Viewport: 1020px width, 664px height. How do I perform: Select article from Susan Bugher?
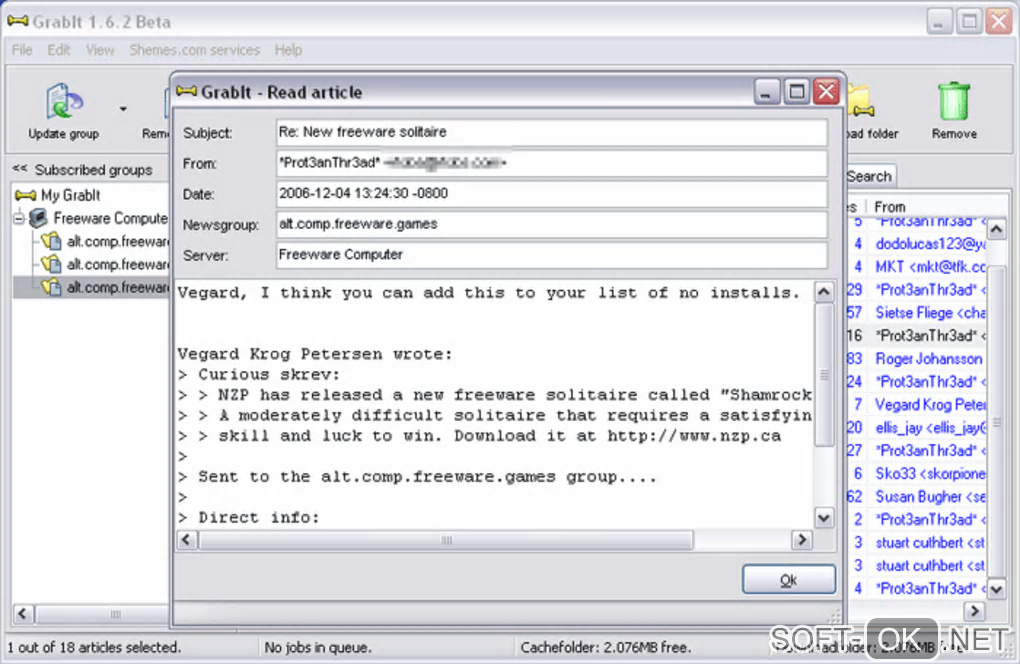pos(919,496)
